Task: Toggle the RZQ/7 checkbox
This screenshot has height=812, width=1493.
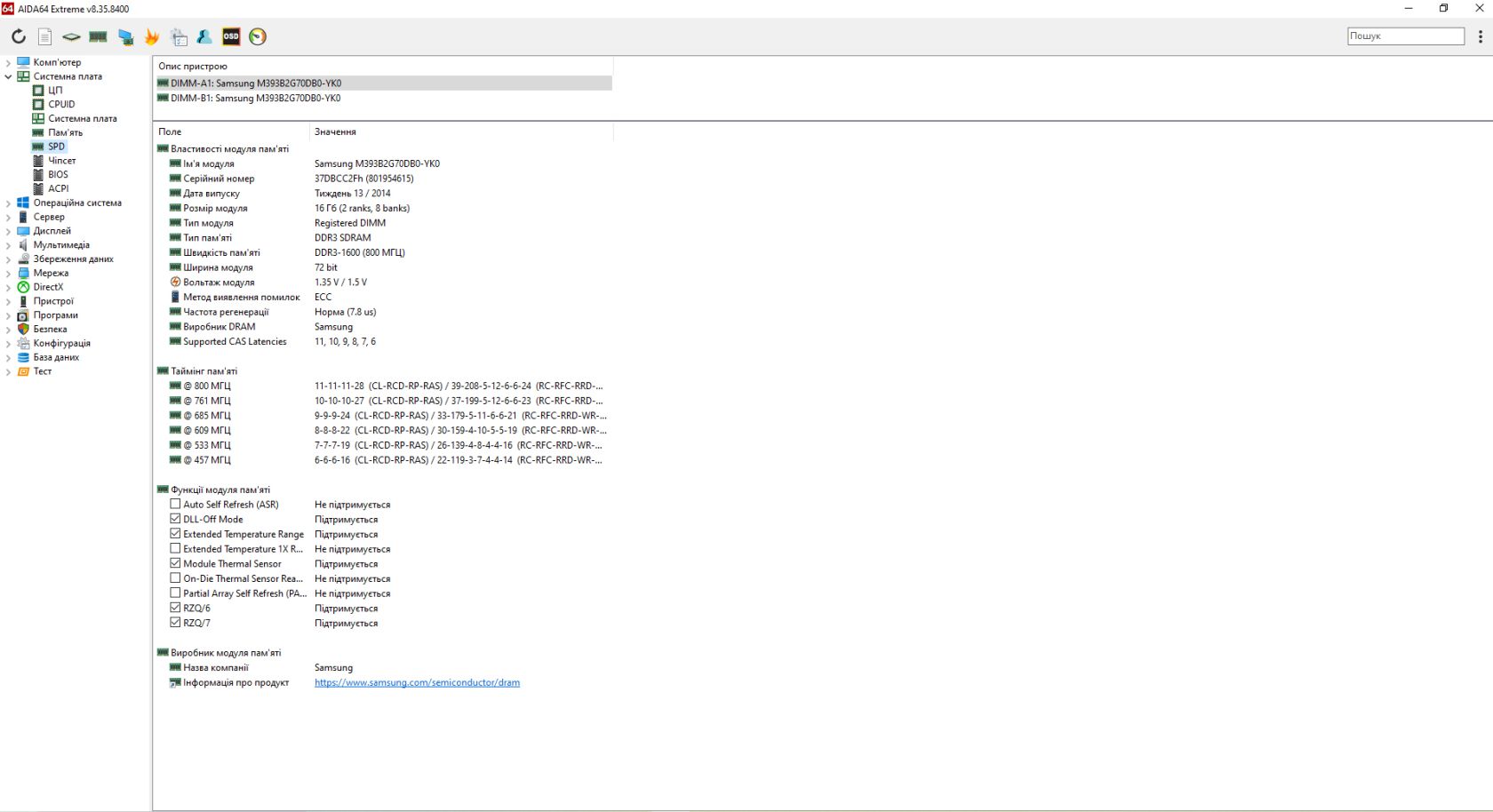Action: coord(175,623)
